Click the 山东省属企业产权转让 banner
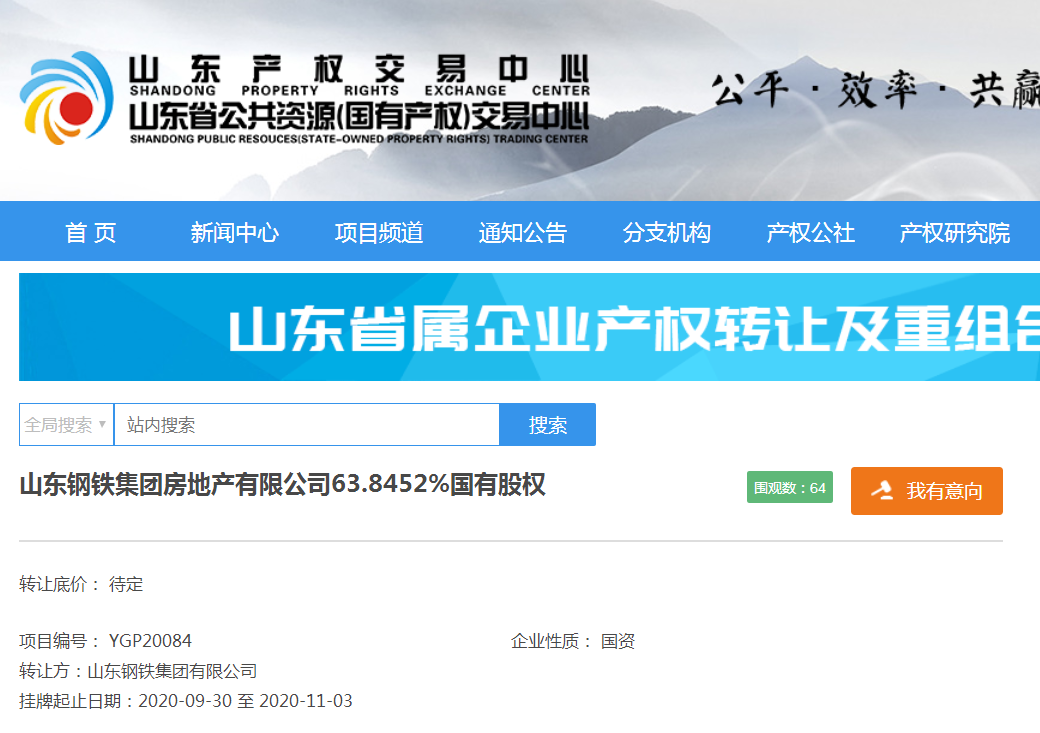 (529, 327)
